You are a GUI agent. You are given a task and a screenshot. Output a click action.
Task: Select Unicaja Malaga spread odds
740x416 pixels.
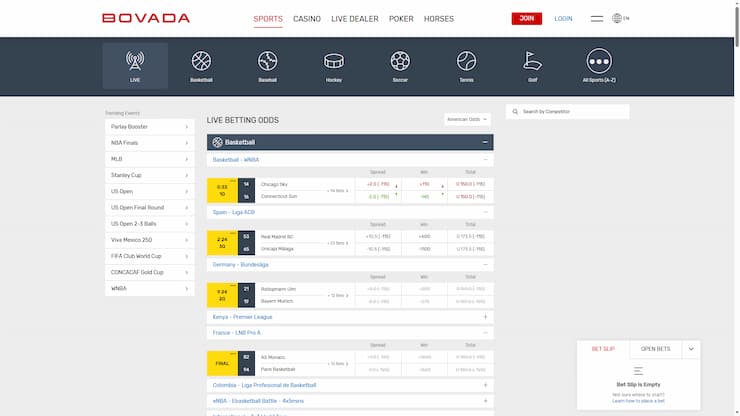click(x=378, y=249)
